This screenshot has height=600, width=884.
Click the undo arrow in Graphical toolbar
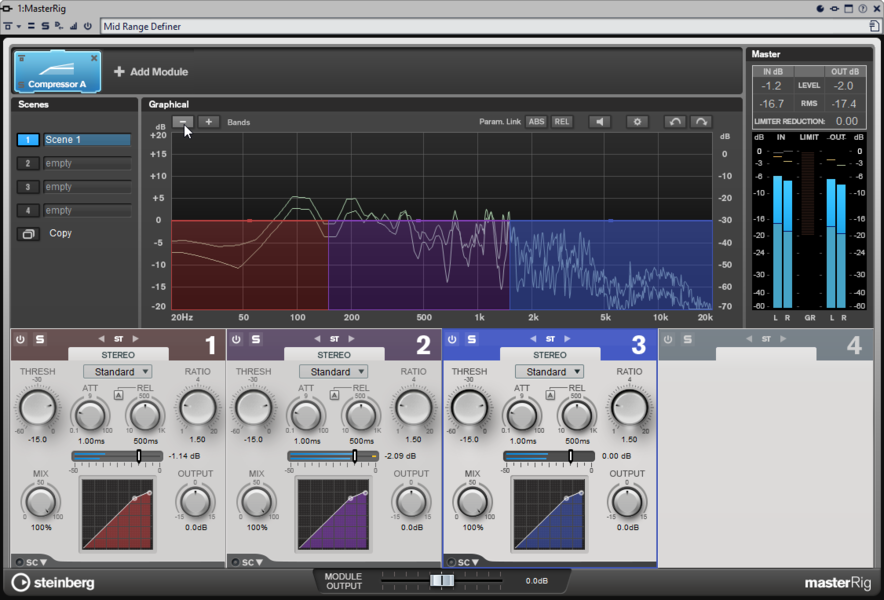click(675, 122)
